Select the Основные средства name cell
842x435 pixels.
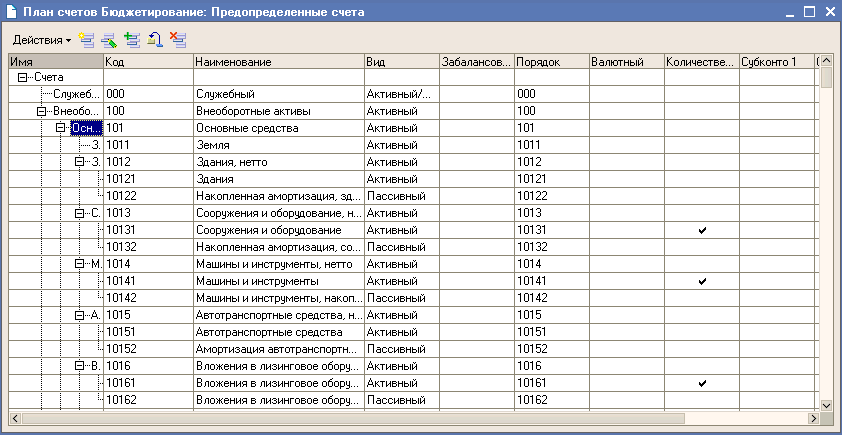(279, 128)
